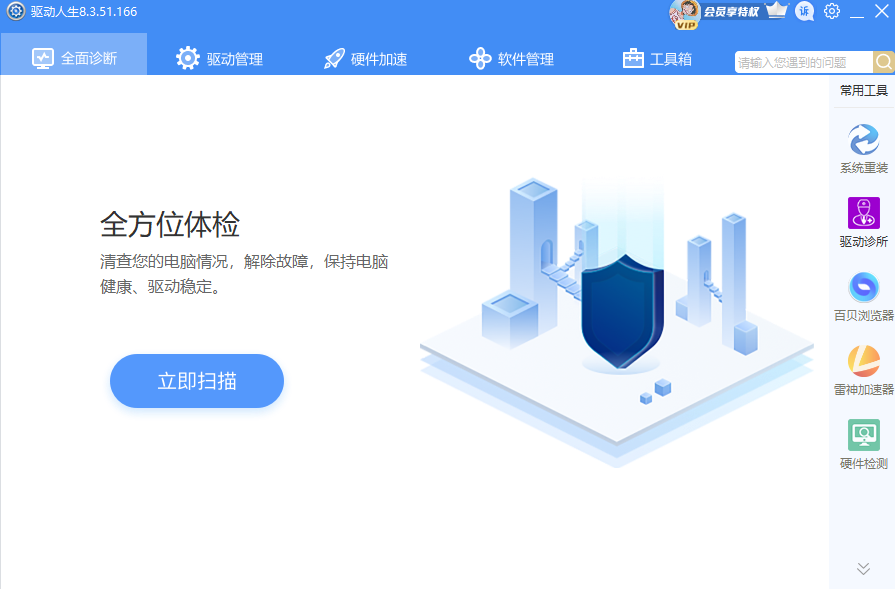Expand more tools with the bottom chevron

(x=863, y=568)
